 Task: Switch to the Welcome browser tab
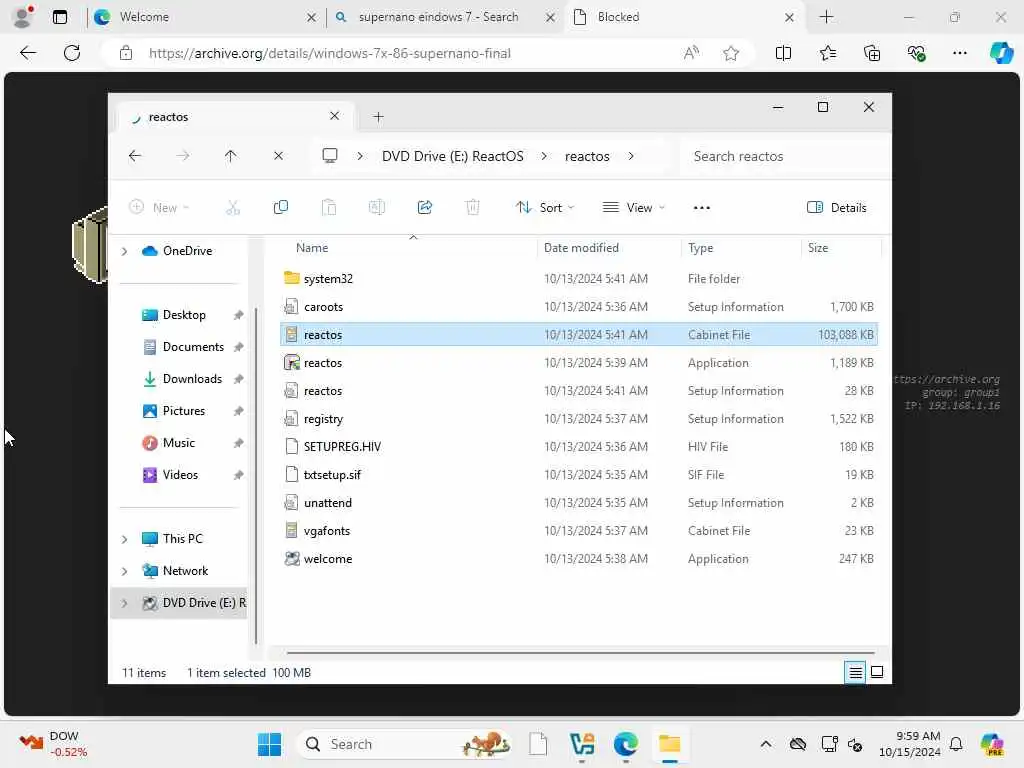point(204,17)
